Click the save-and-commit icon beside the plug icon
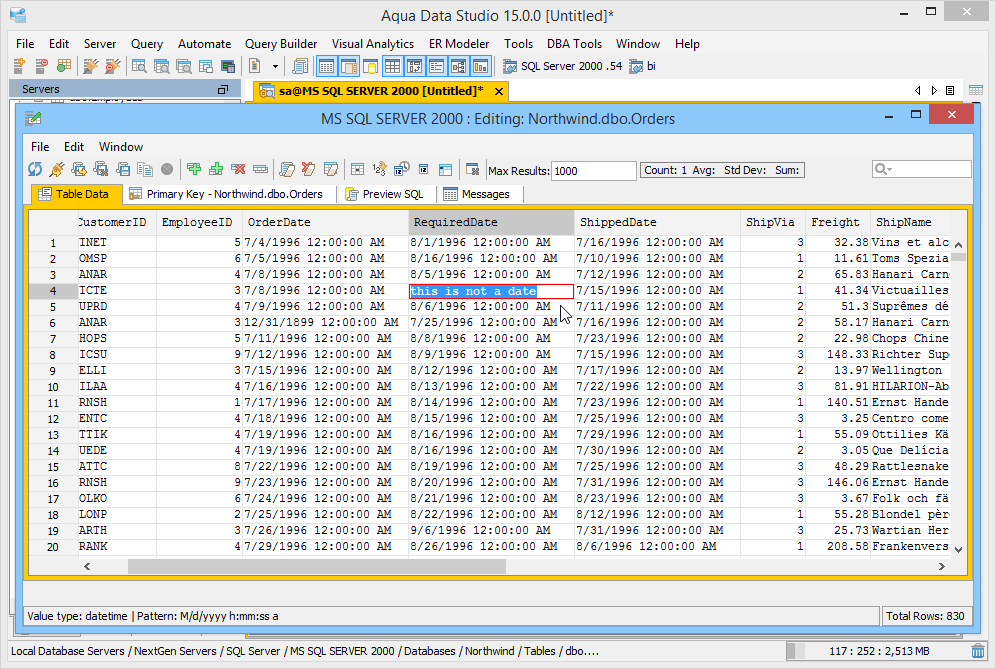This screenshot has width=996, height=669. 79,169
